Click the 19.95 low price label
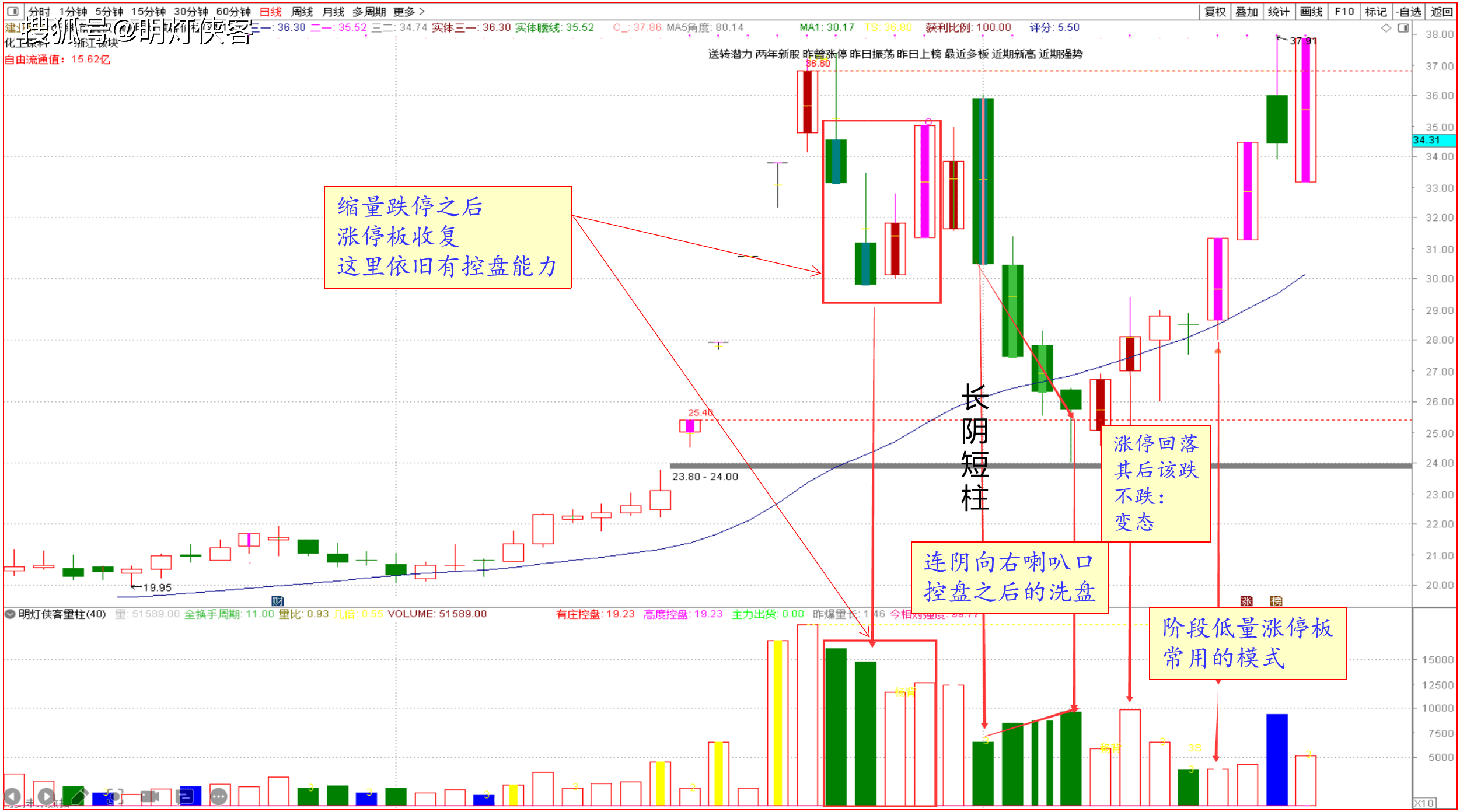Screen dimensions: 1460x812 click(158, 587)
